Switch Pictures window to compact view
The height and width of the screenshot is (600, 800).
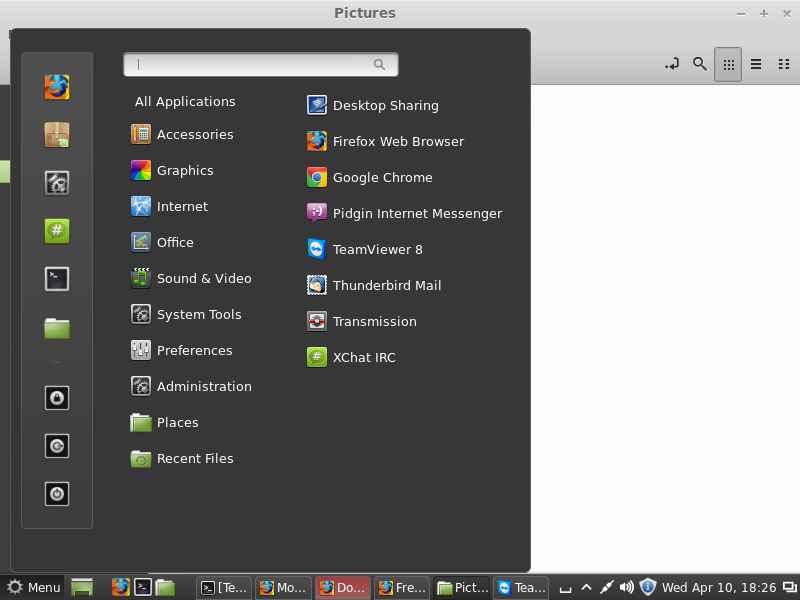pos(784,64)
